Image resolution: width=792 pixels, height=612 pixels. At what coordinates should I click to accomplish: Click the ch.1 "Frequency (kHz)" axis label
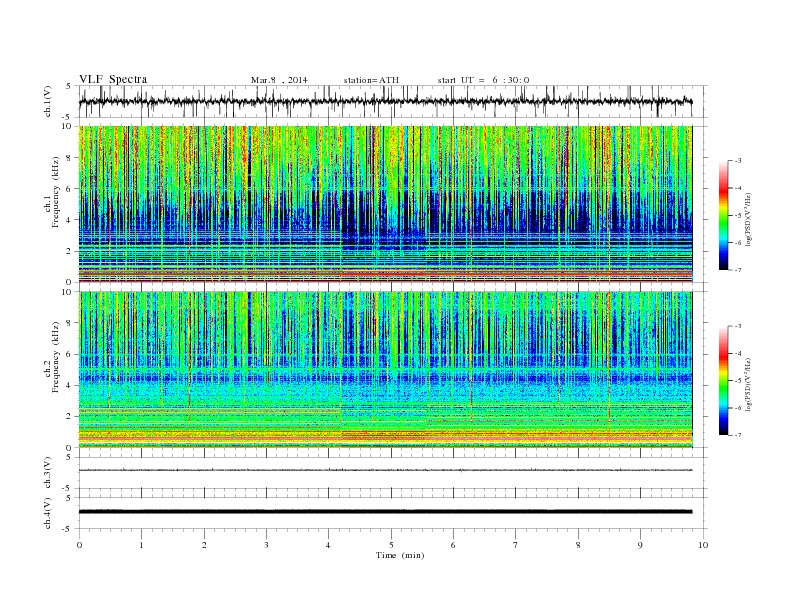[55, 192]
